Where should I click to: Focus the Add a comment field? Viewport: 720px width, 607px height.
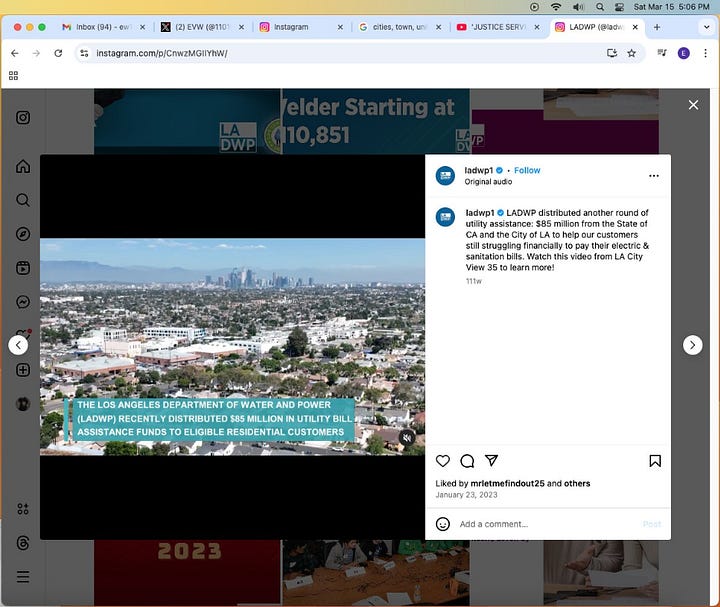coord(546,524)
